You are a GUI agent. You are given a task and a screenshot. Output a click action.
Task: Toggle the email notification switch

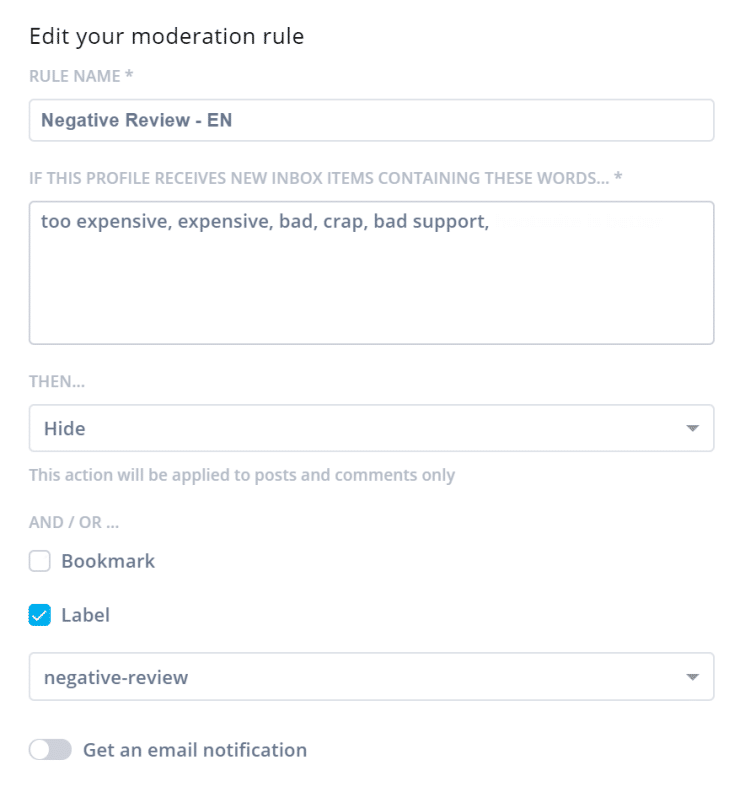[x=50, y=750]
